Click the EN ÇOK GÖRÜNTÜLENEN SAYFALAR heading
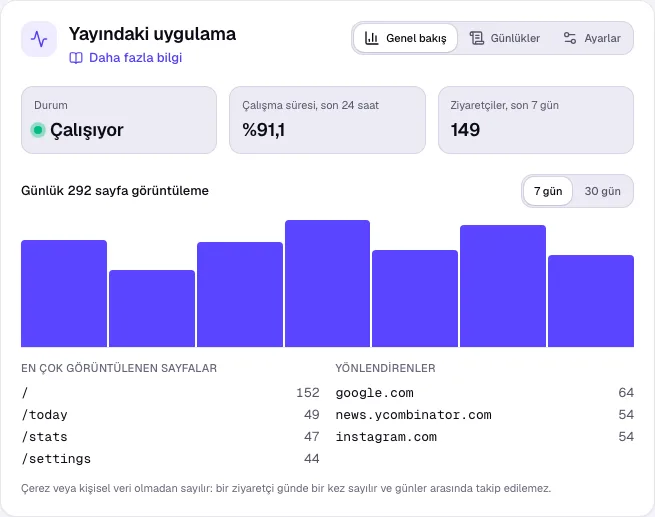 (119, 368)
